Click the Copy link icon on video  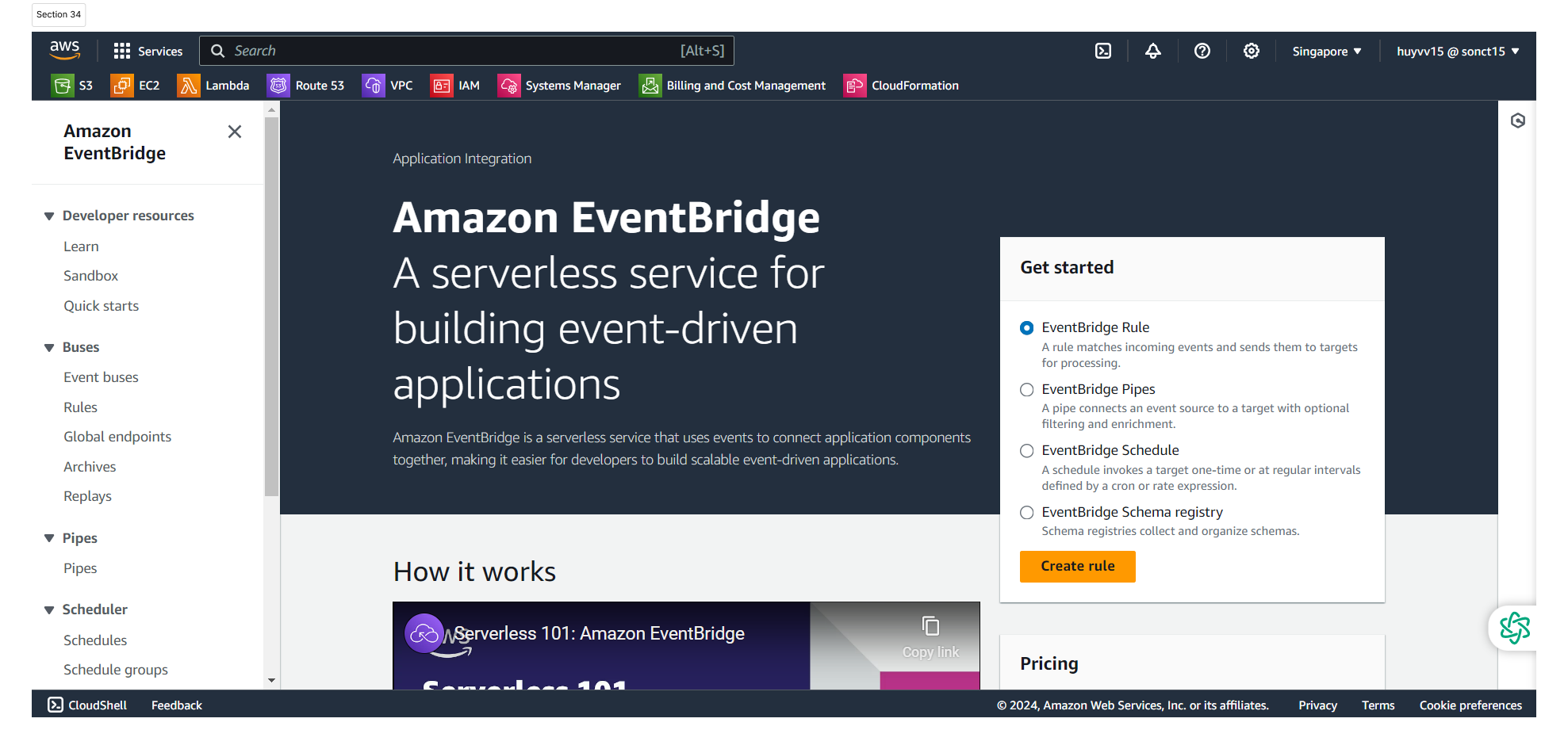(931, 626)
